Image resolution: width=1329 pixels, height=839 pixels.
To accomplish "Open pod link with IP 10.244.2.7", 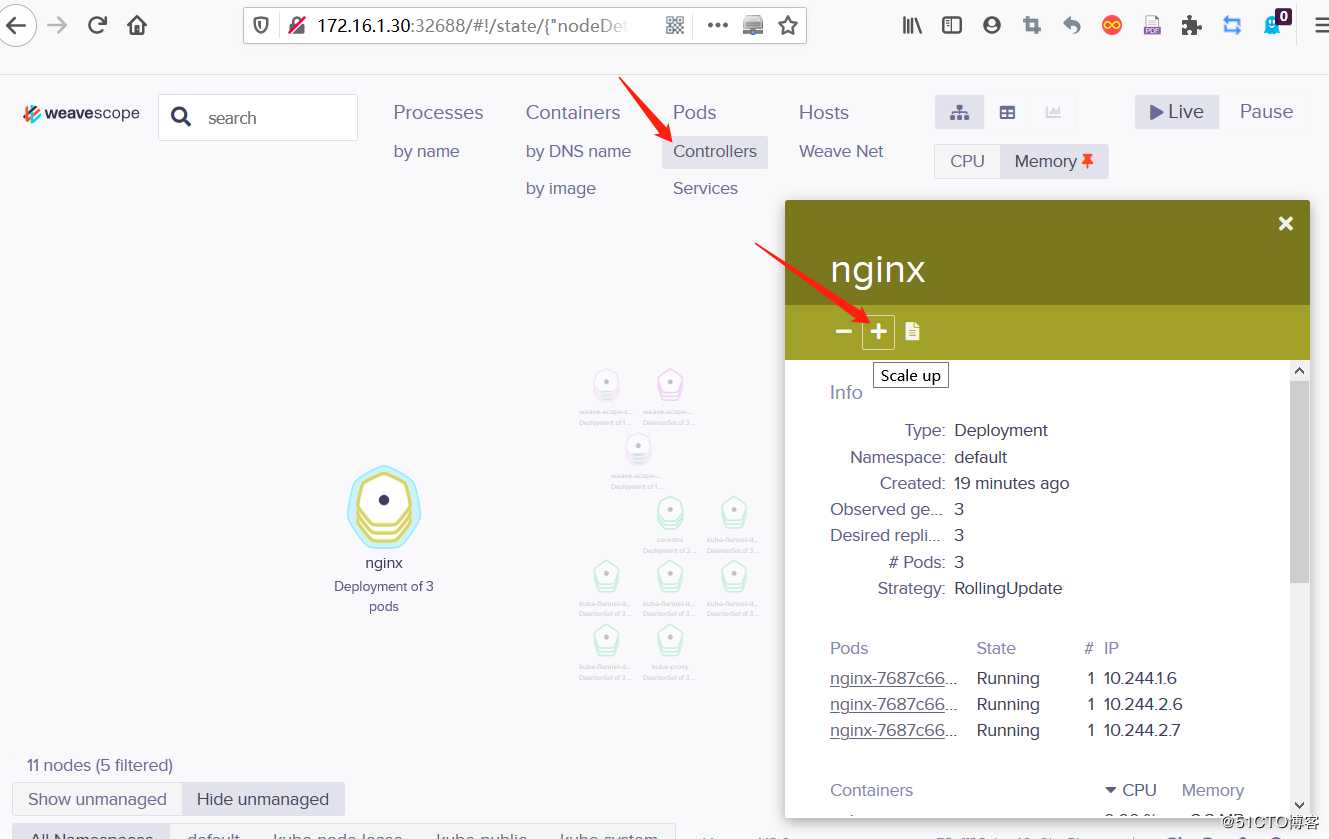I will 894,730.
